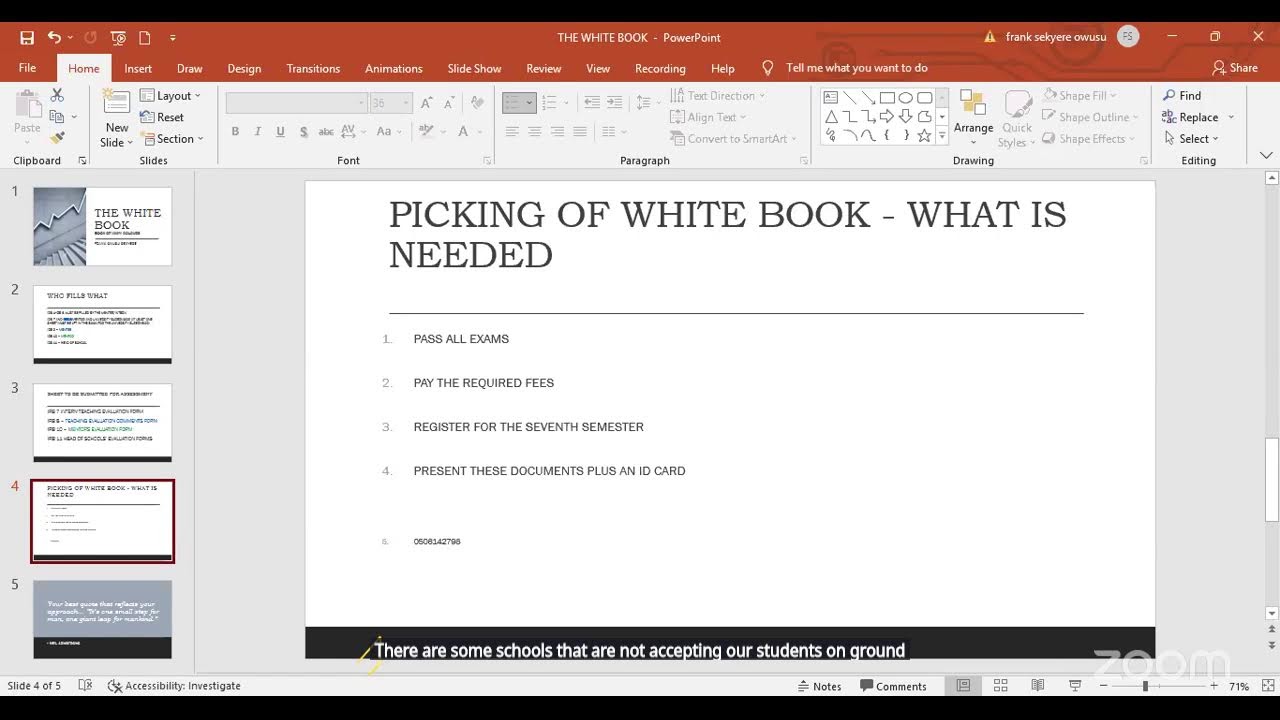Click the zoom slider handle in the status bar
The width and height of the screenshot is (1280, 720).
pyautogui.click(x=1145, y=686)
